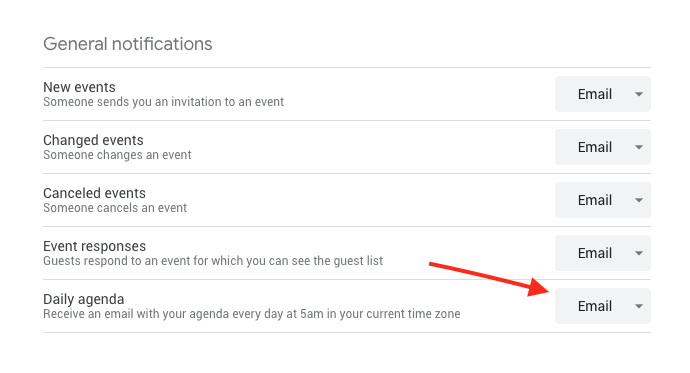Click the arrow icon beside New events Email

(639, 94)
